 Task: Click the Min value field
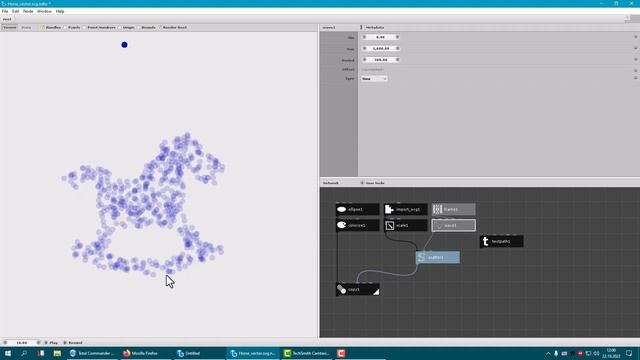click(x=381, y=37)
